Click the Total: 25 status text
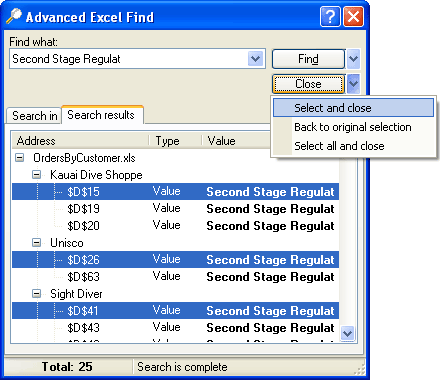Image resolution: width=440 pixels, height=380 pixels. coord(67,367)
